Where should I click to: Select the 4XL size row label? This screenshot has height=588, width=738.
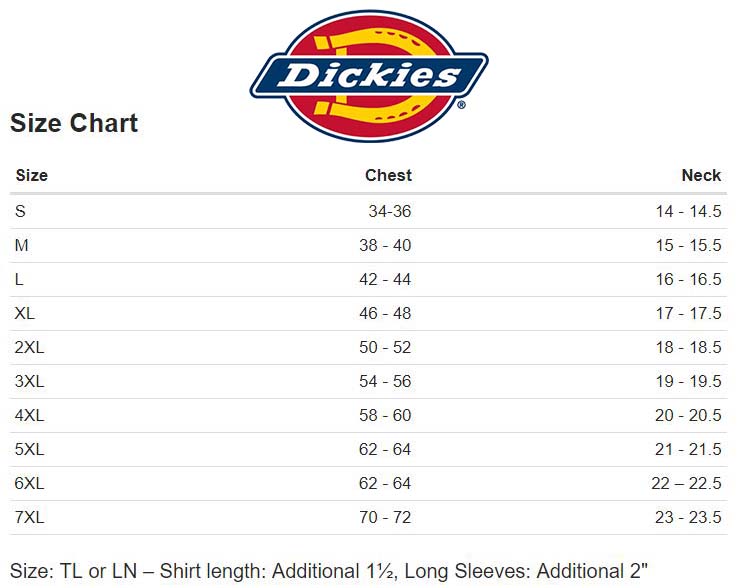pos(30,415)
